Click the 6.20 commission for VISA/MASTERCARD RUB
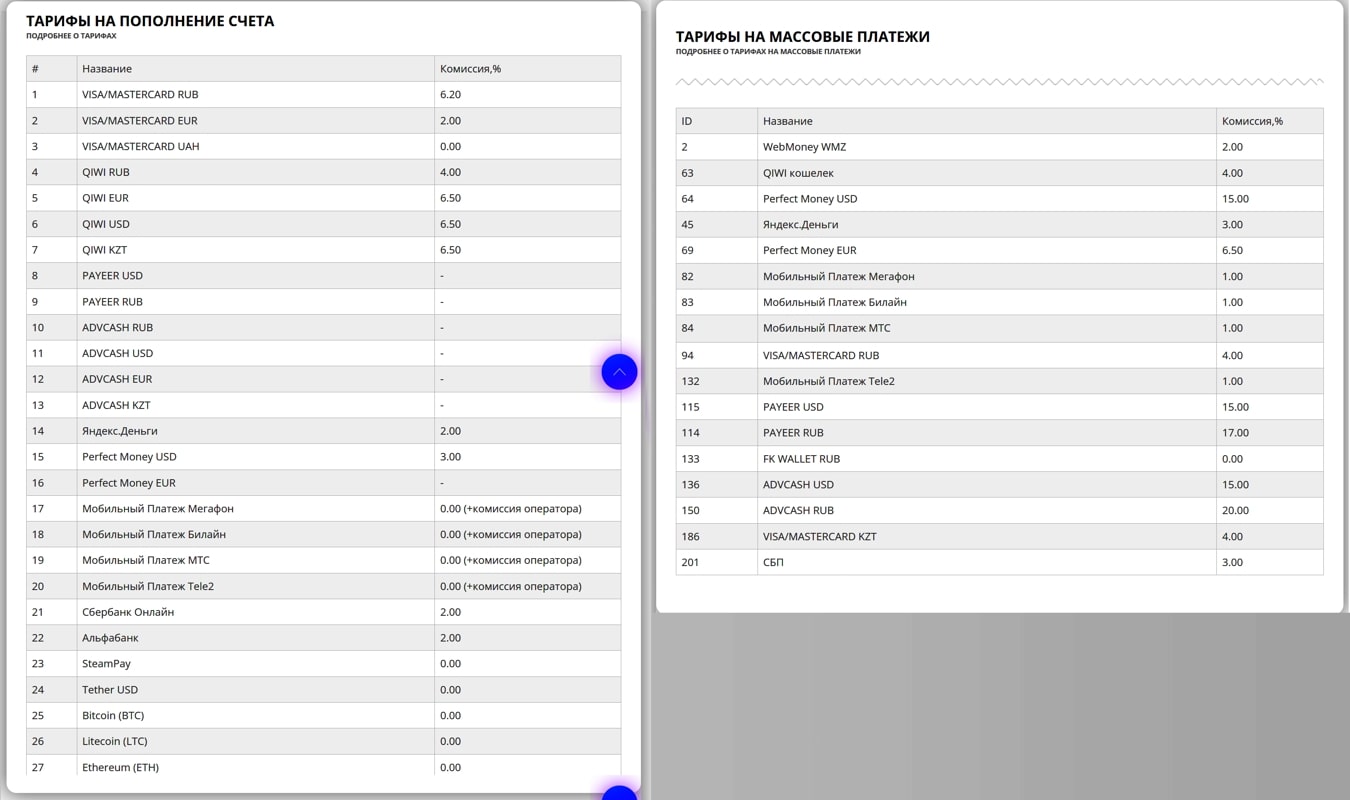Viewport: 1350px width, 800px height. (450, 95)
